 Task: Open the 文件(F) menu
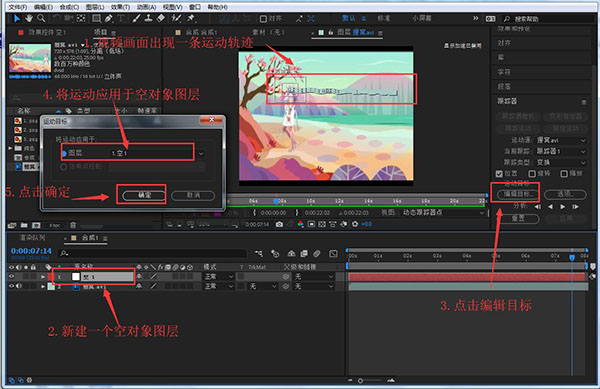tap(18, 7)
